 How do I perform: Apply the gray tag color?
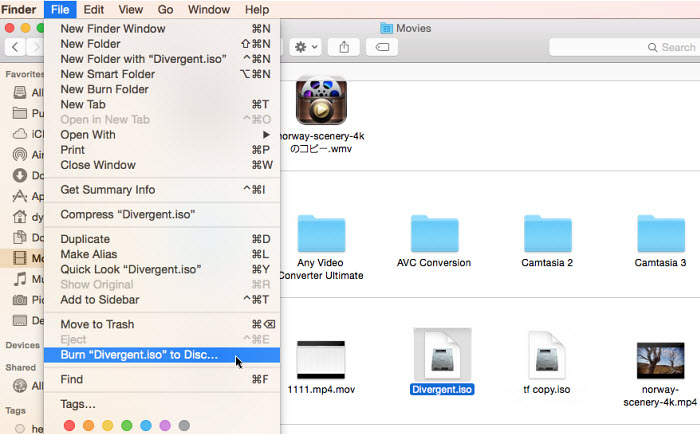(184, 426)
